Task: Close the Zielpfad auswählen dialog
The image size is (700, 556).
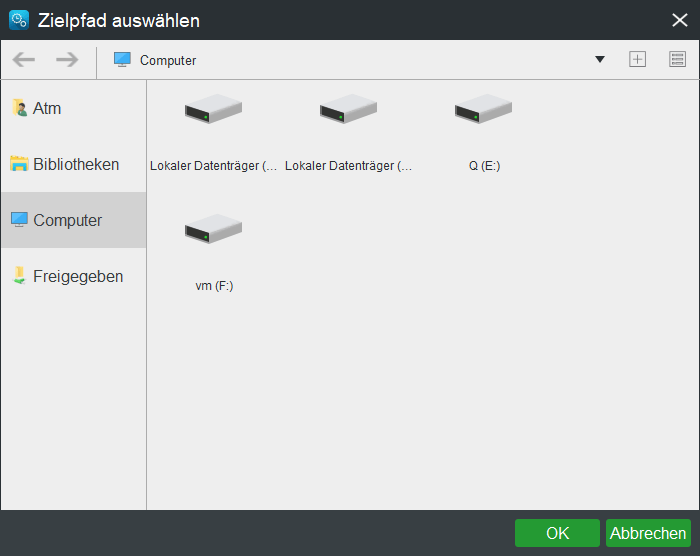Action: coord(679,20)
